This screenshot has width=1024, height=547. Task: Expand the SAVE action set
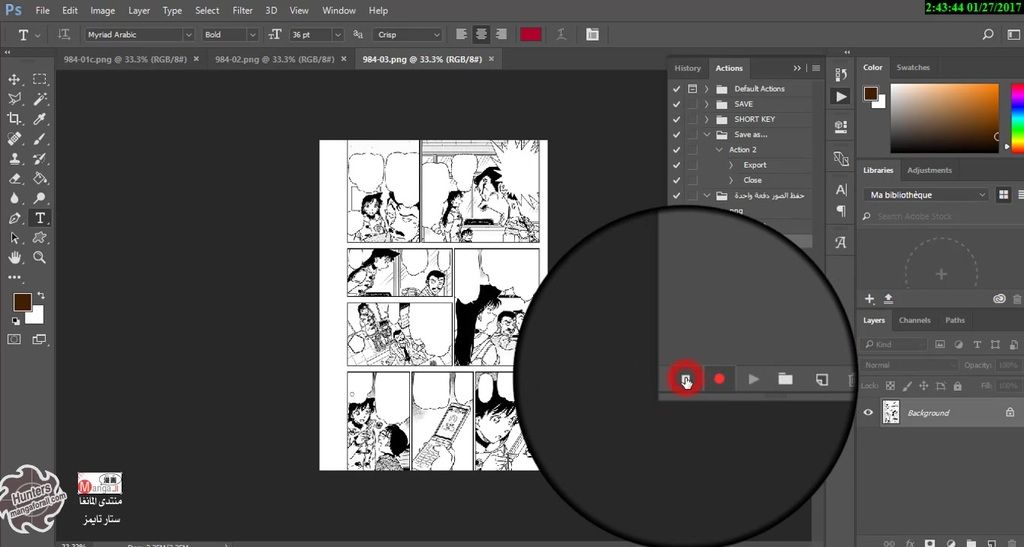pos(707,104)
